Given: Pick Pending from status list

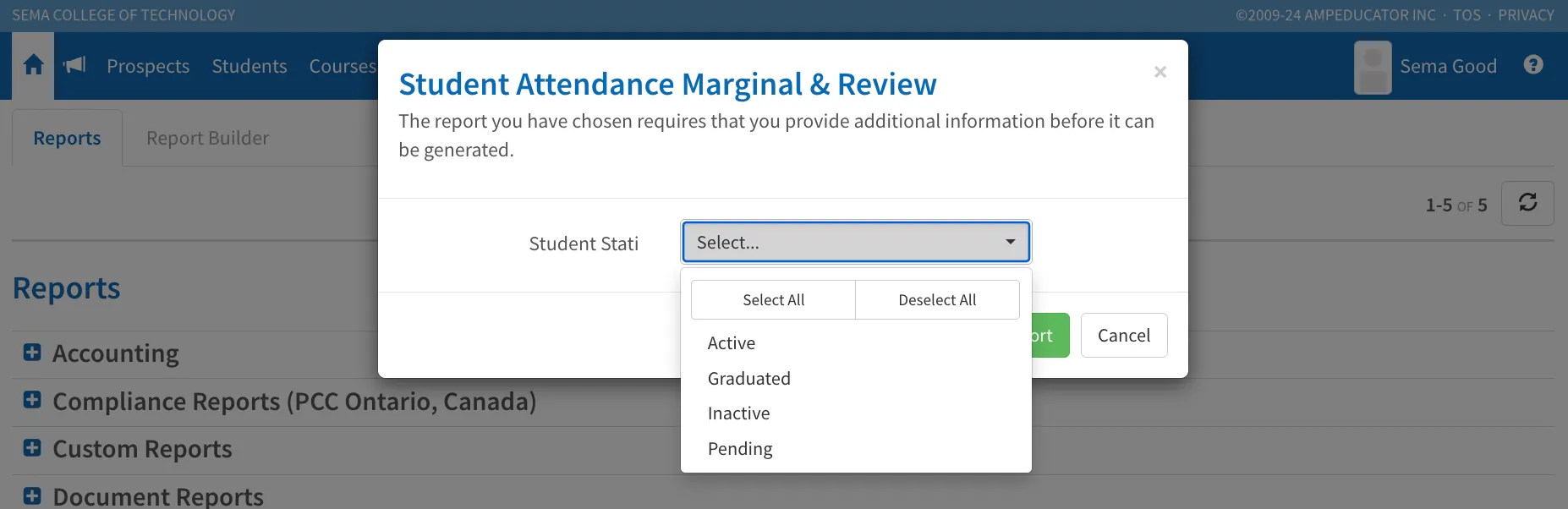Looking at the screenshot, I should point(740,449).
